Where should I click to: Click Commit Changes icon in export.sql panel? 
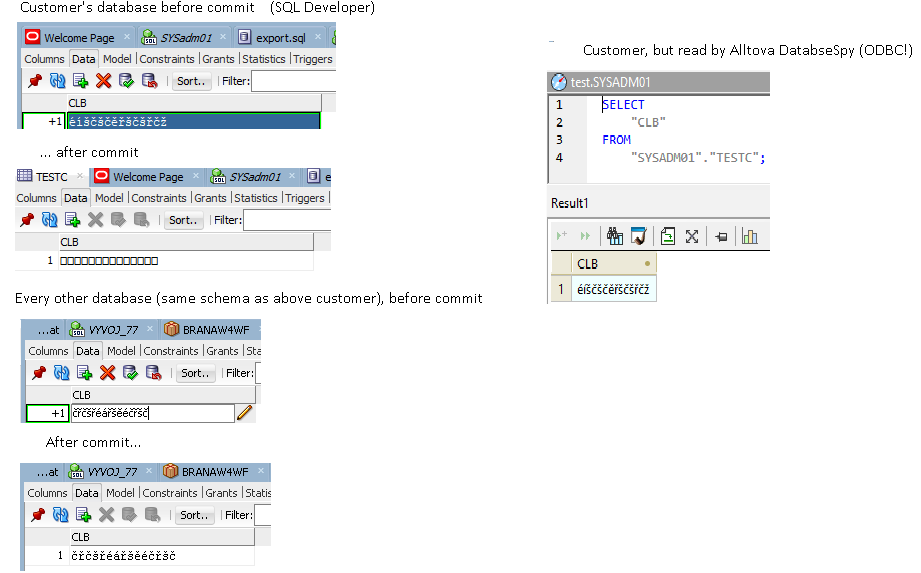click(126, 81)
